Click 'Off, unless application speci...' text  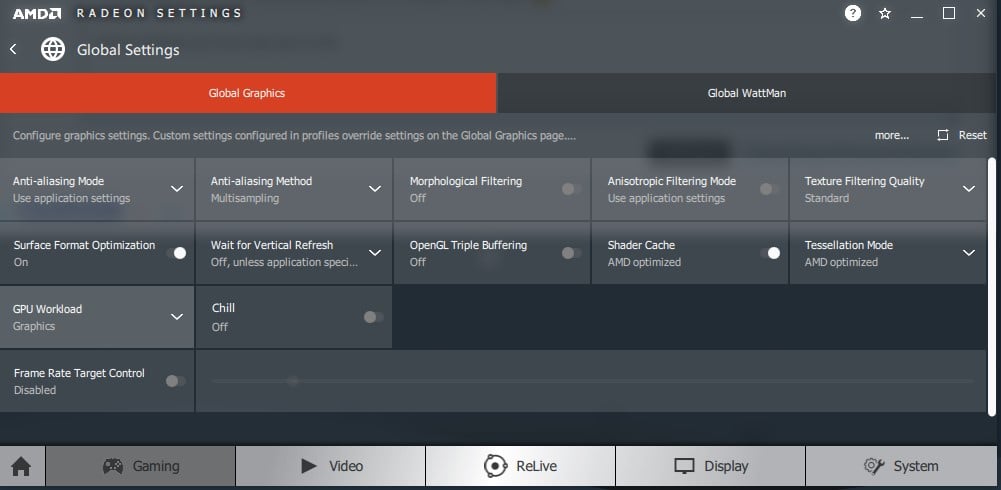(284, 262)
